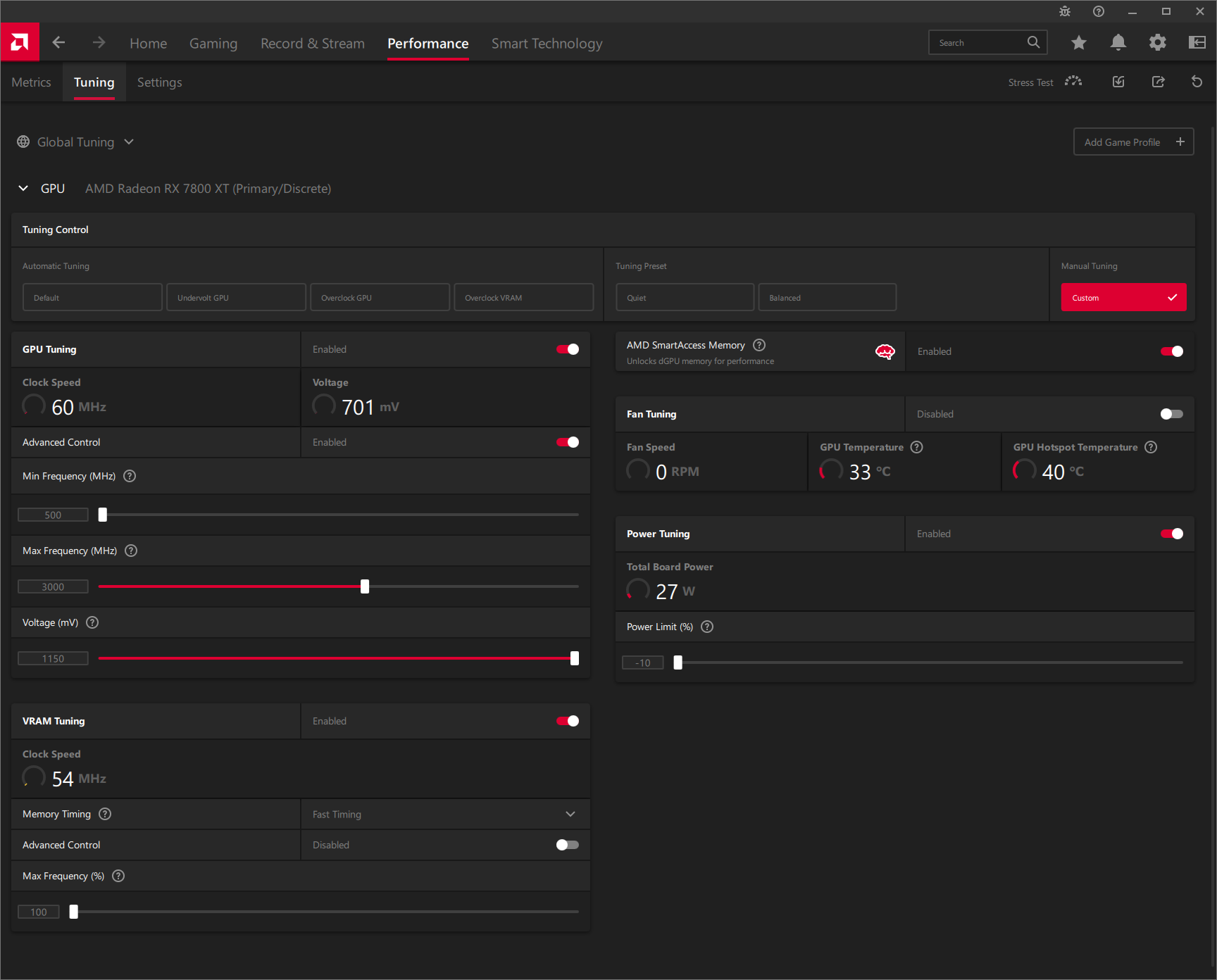Open help for Max Frequency (MHz)

tap(131, 551)
